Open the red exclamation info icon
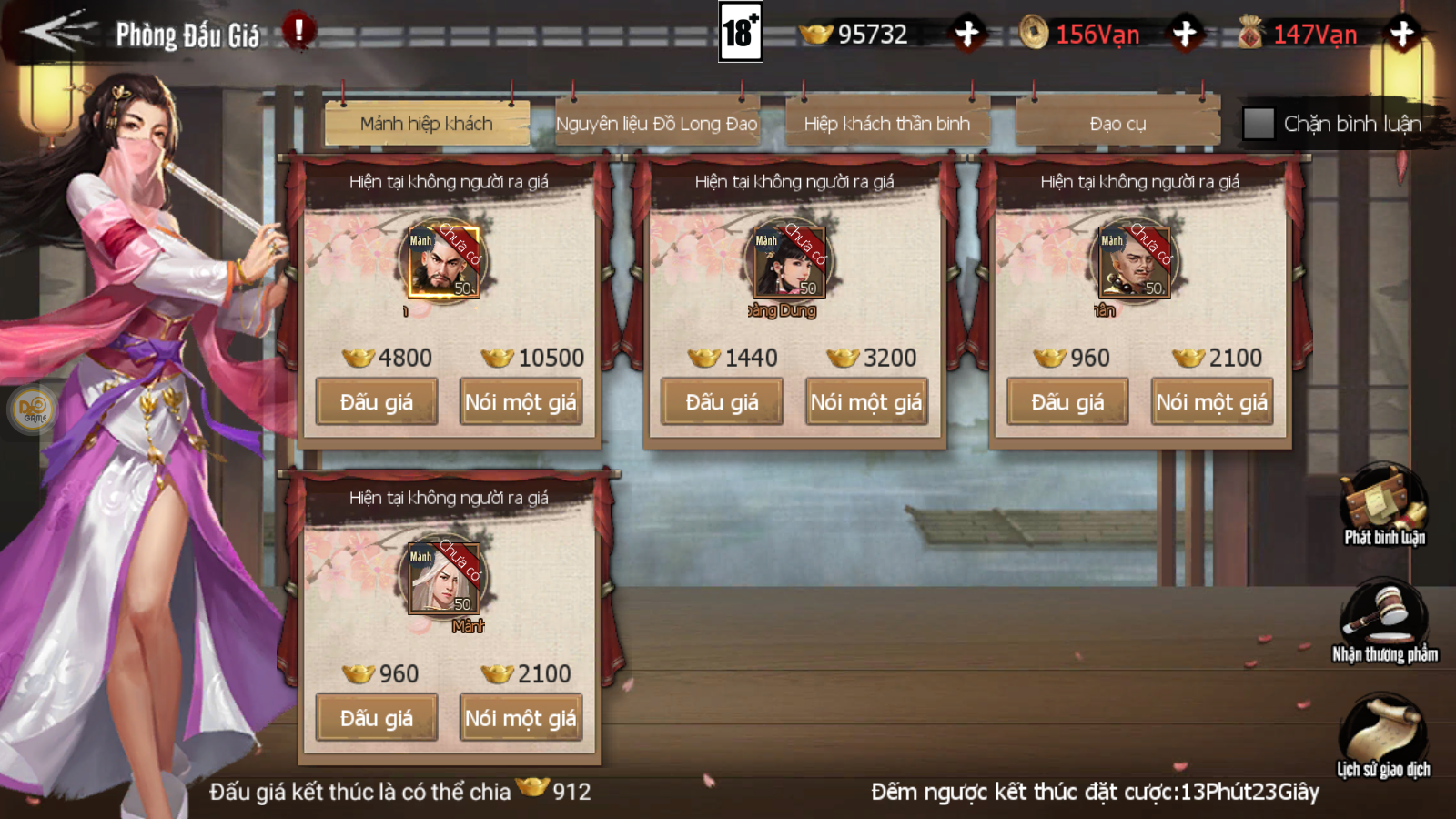The height and width of the screenshot is (819, 1456). click(298, 31)
